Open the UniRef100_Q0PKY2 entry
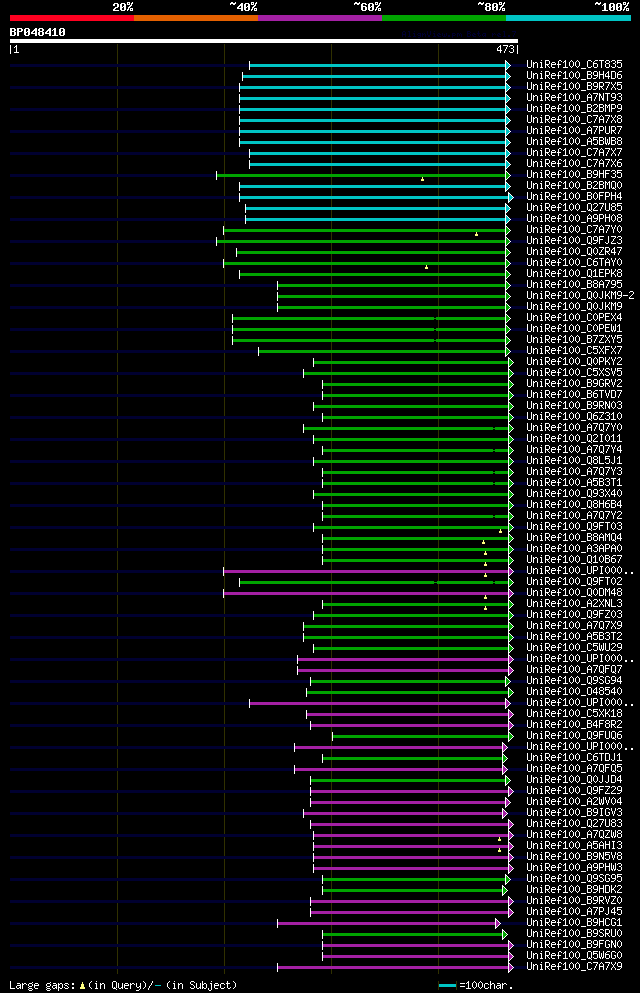 (x=574, y=362)
